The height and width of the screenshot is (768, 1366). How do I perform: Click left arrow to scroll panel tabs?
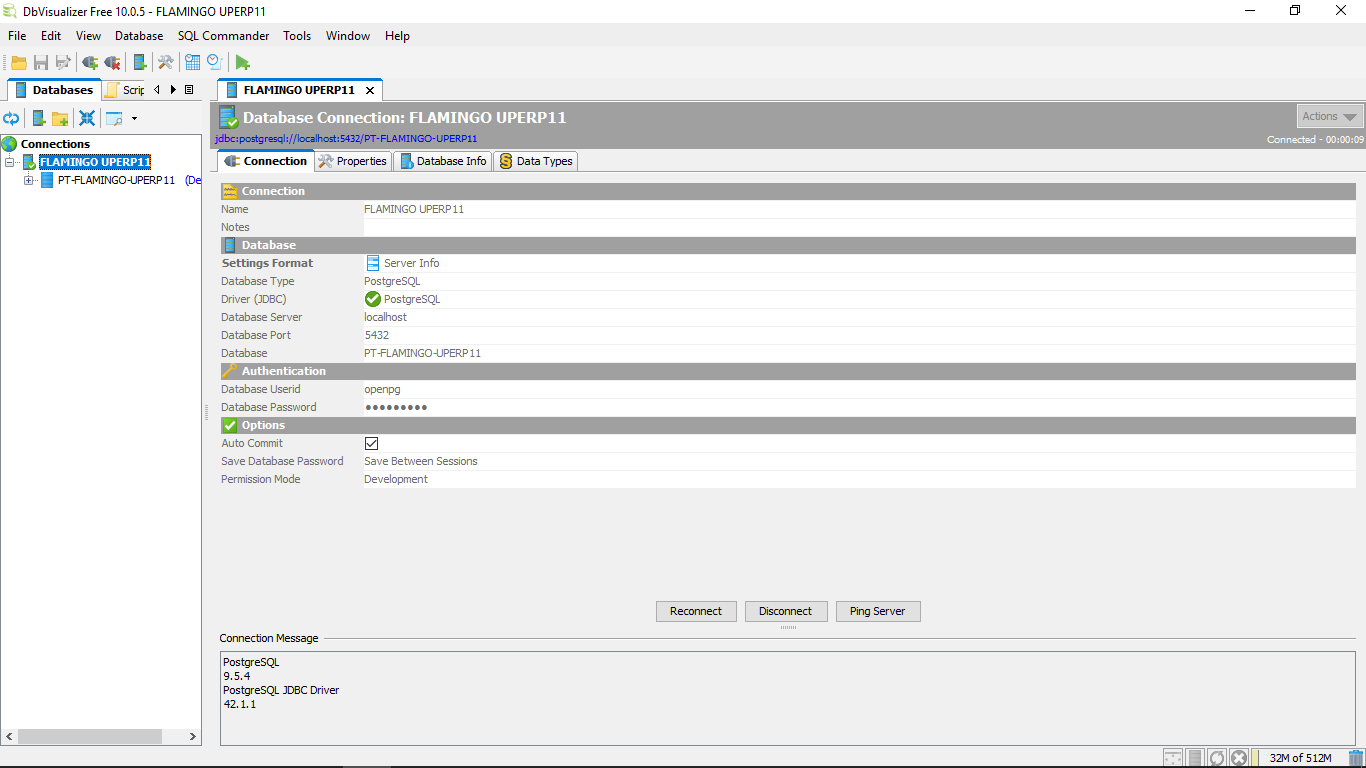(x=157, y=90)
